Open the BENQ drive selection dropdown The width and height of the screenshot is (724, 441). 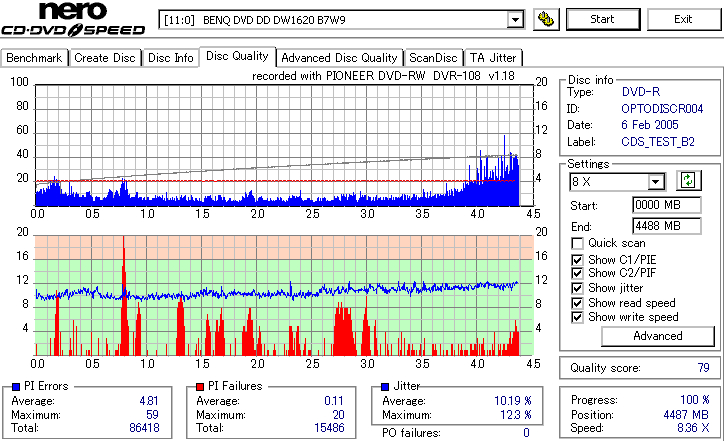pos(515,20)
